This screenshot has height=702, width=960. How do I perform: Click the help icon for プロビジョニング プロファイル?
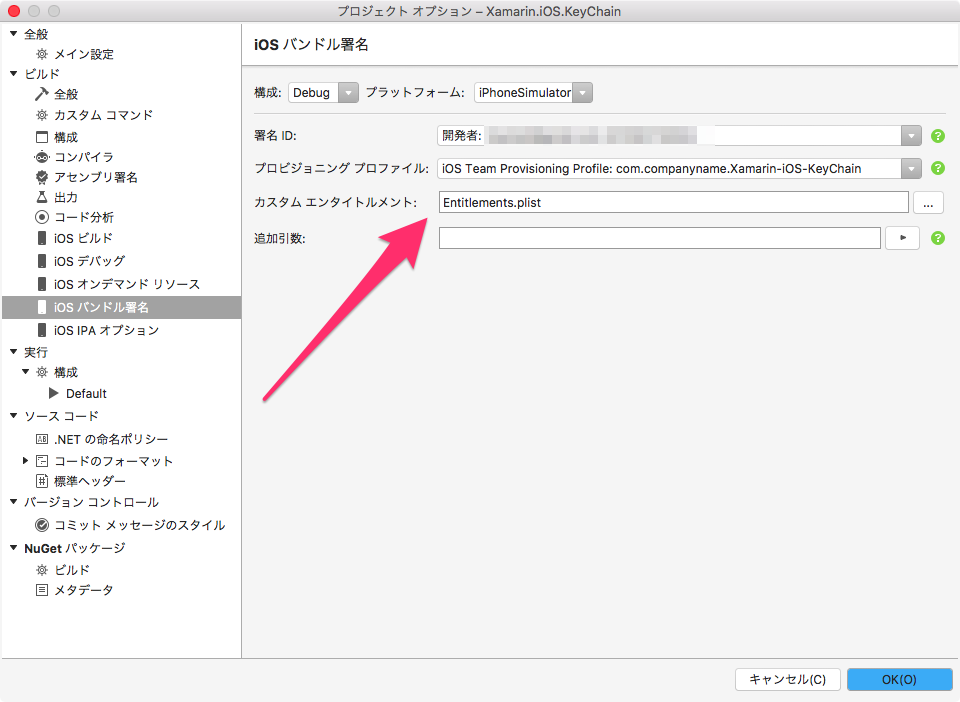point(937,168)
